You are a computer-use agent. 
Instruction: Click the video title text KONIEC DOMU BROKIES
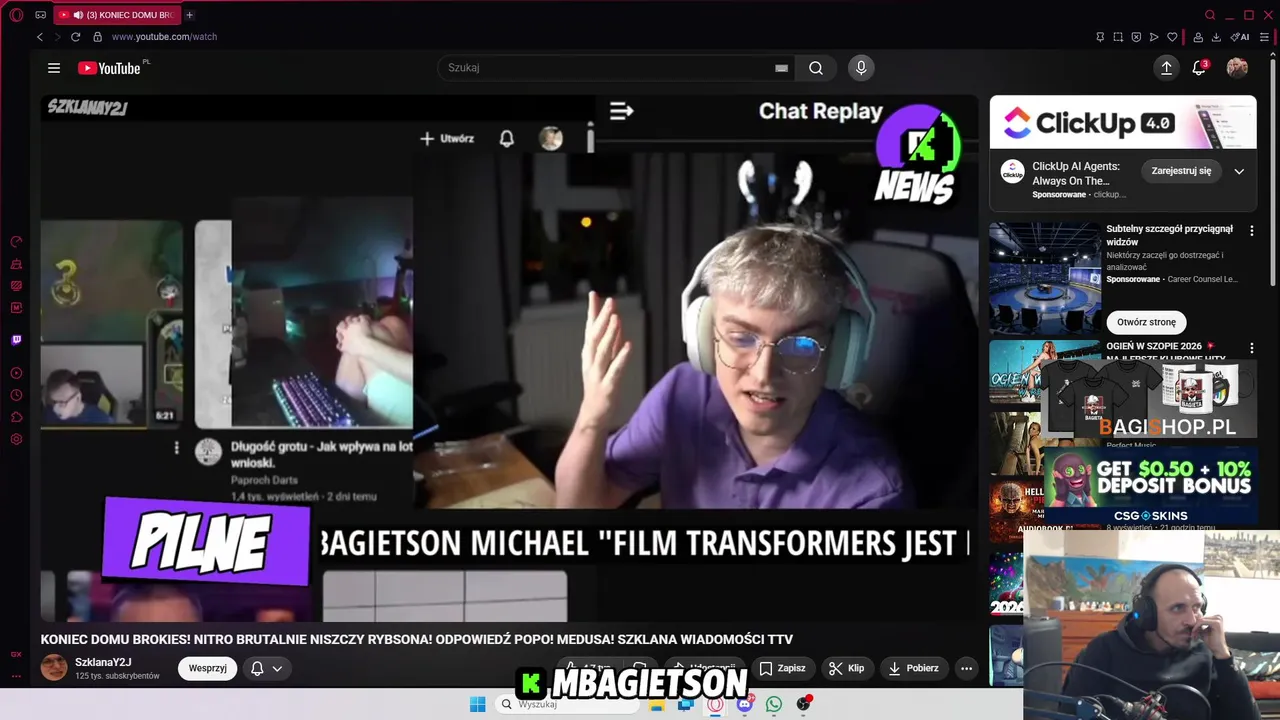416,639
